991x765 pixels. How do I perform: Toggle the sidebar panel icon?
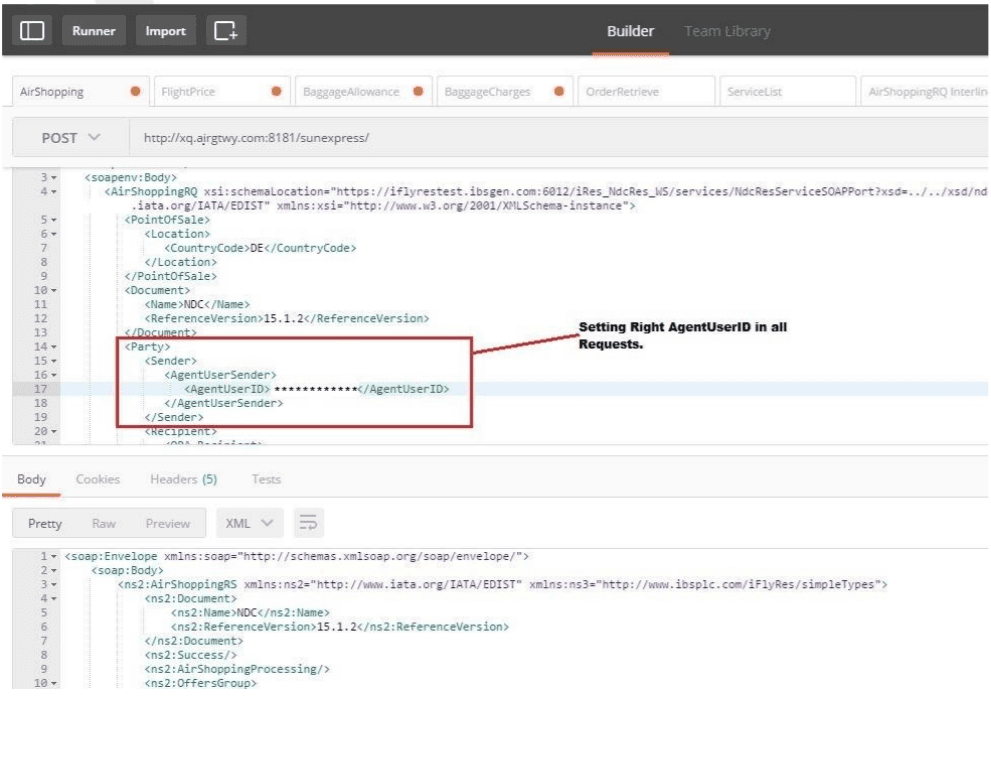click(x=32, y=30)
